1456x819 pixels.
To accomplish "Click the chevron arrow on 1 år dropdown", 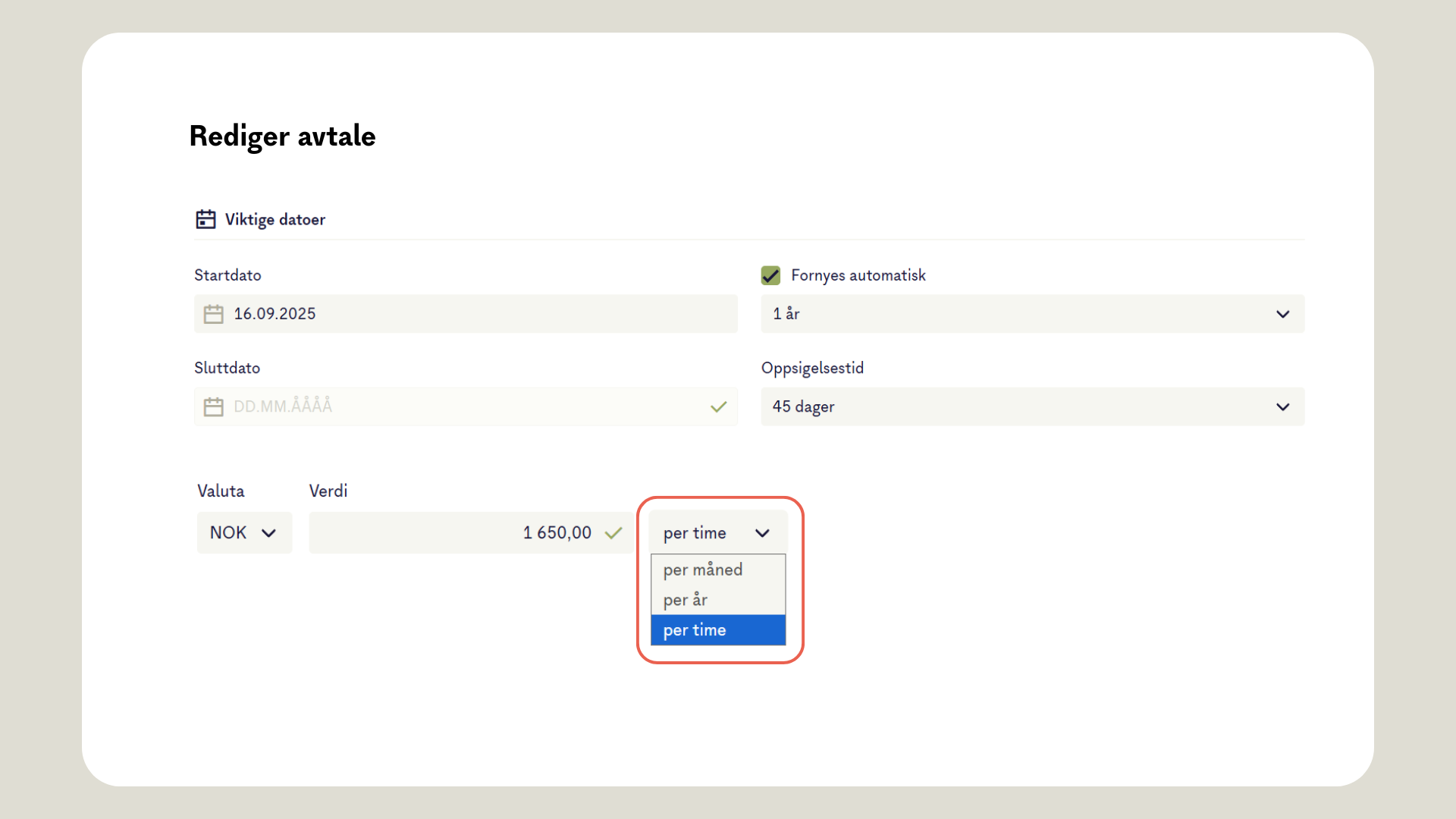I will click(x=1282, y=314).
